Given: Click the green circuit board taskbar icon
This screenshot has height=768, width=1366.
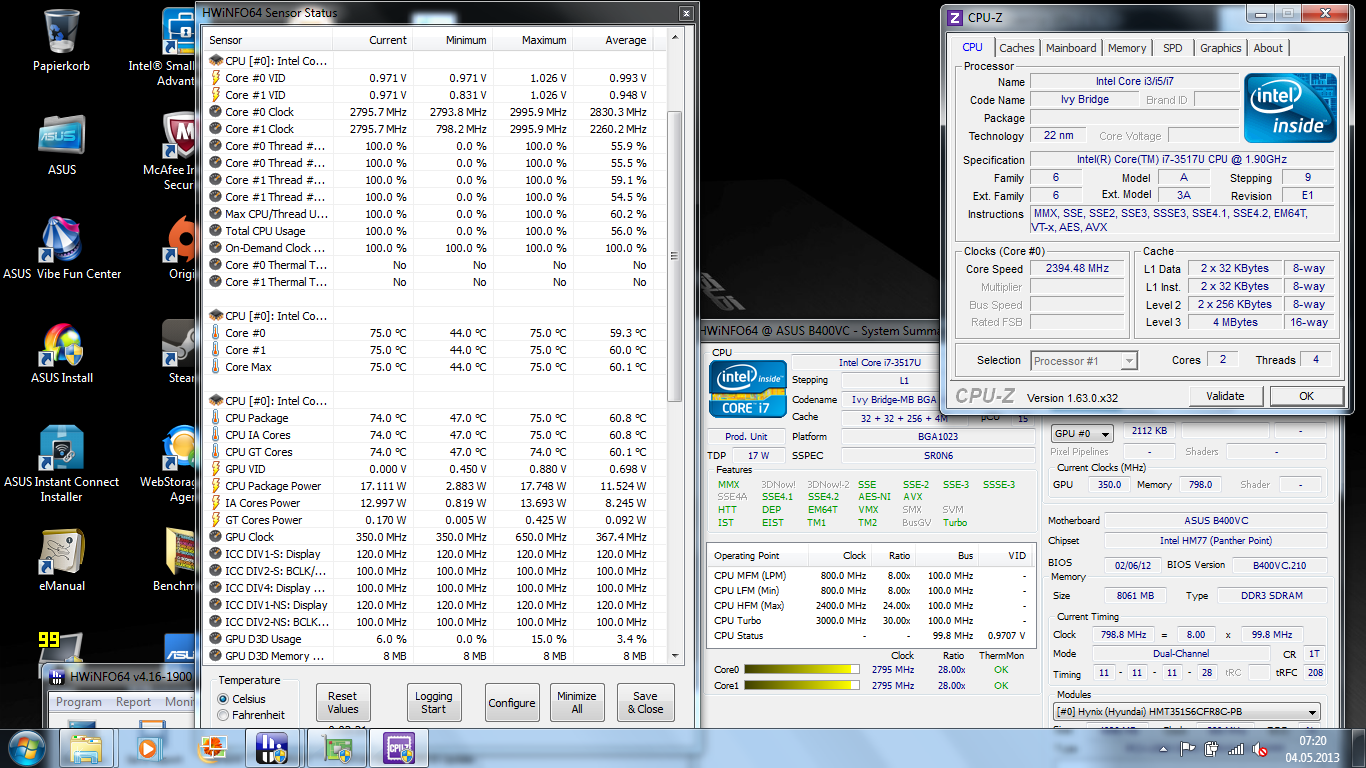Looking at the screenshot, I should tap(336, 748).
